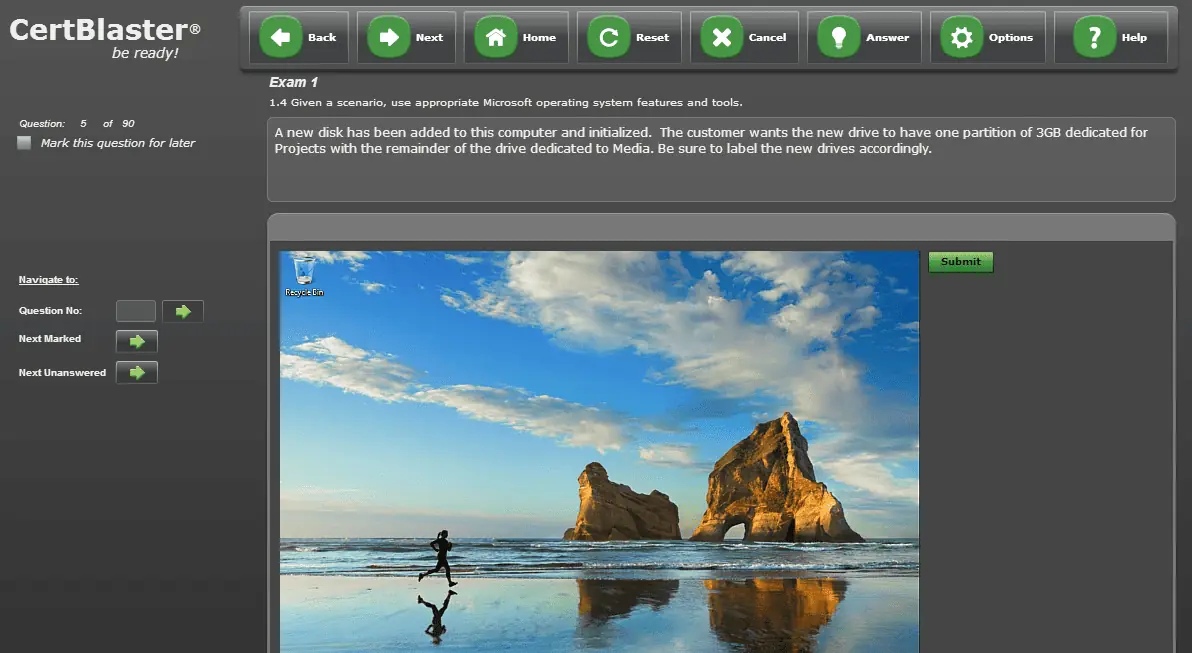Go to the Next question arrow
1192x653 pixels.
pyautogui.click(x=389, y=38)
